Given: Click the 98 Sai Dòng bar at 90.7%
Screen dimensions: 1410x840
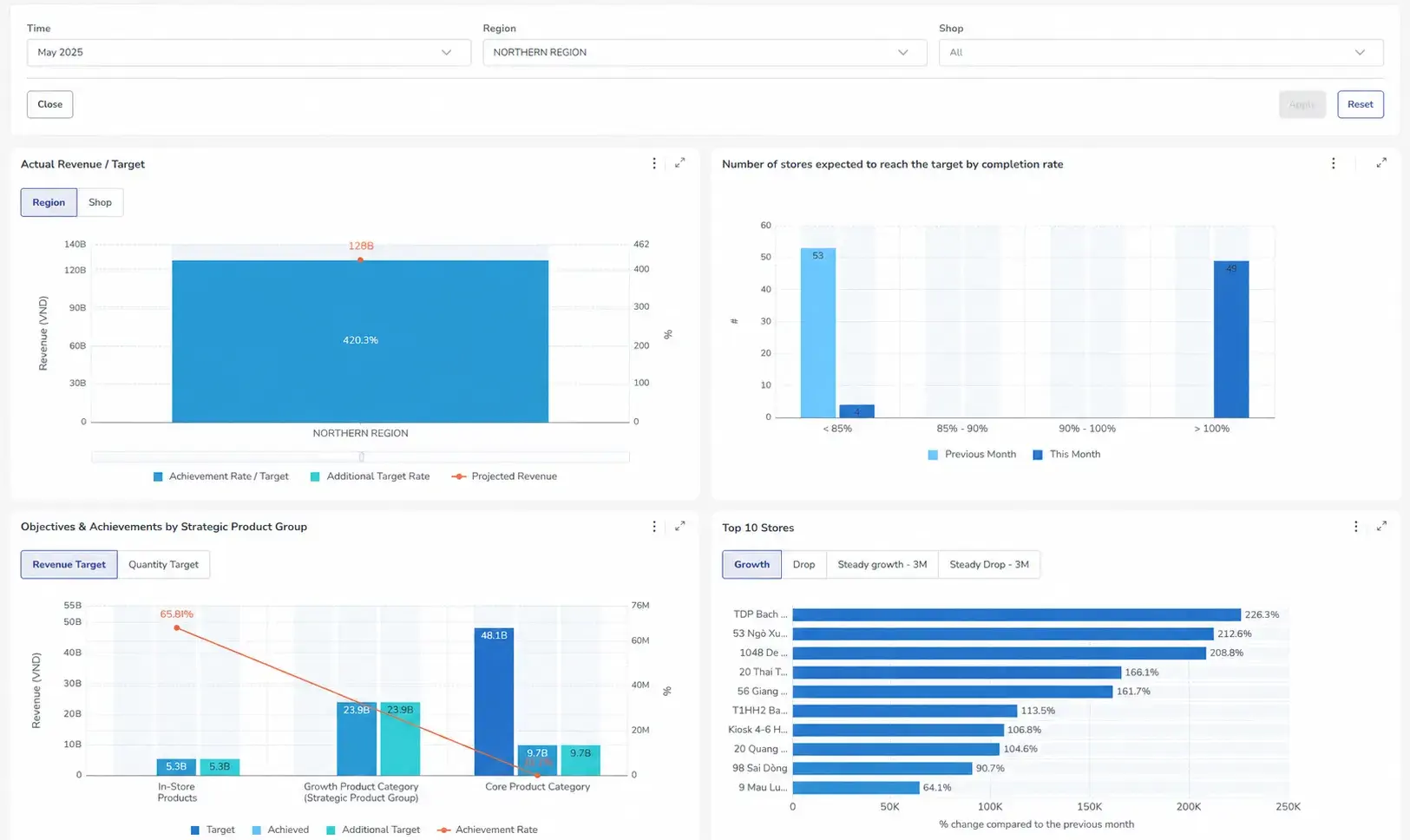Looking at the screenshot, I should (x=882, y=768).
